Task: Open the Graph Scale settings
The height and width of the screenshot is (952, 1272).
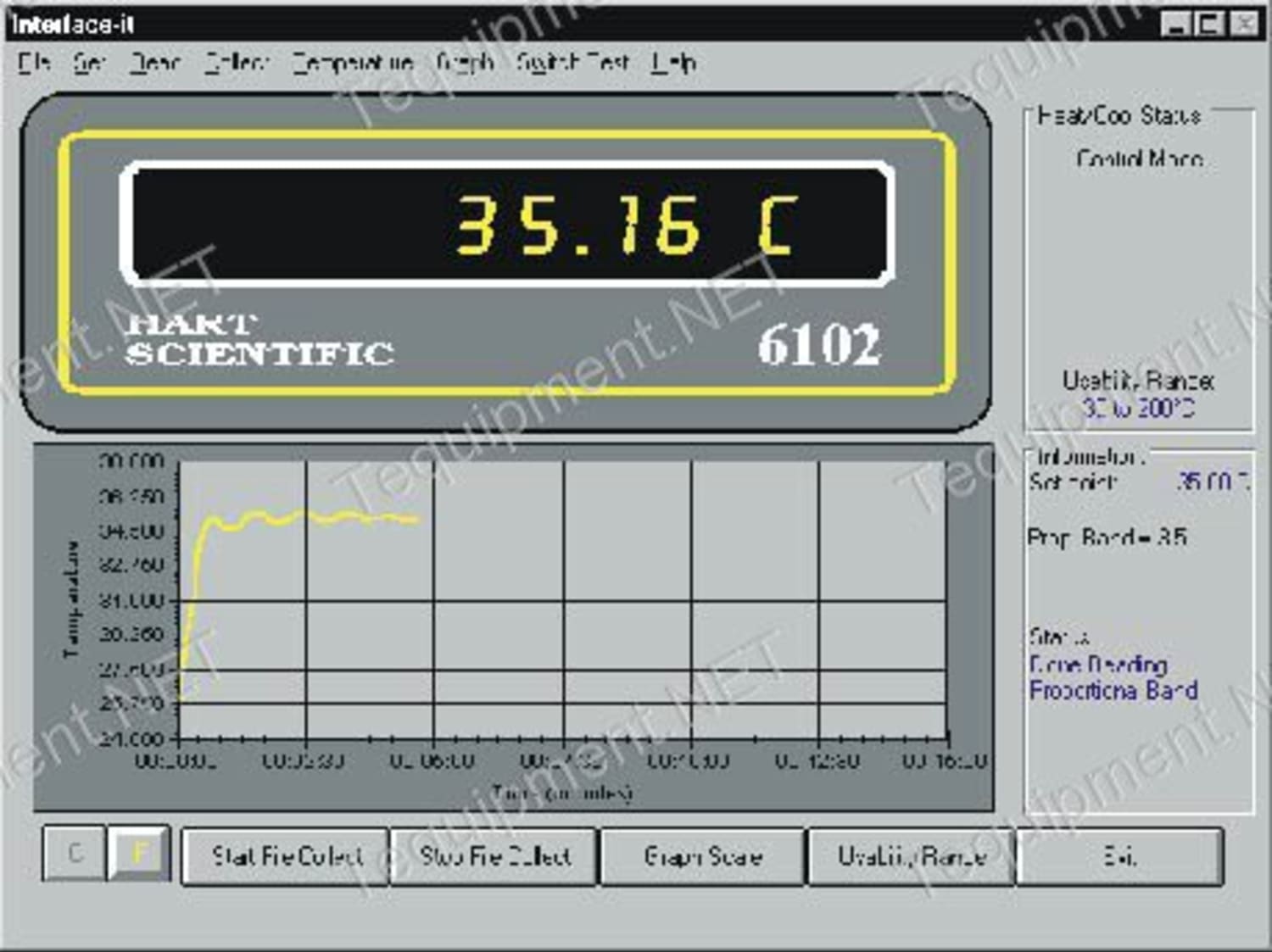Action: (x=702, y=856)
